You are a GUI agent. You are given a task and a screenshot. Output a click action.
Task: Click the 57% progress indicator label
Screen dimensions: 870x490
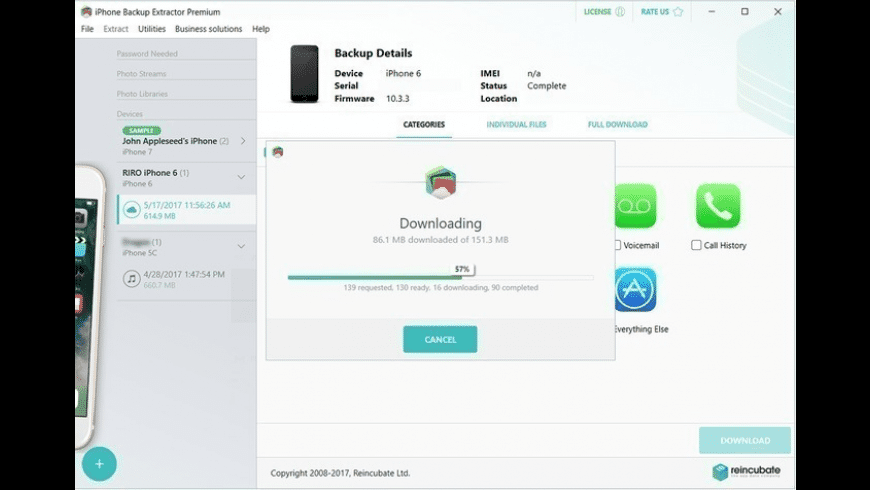pyautogui.click(x=462, y=269)
